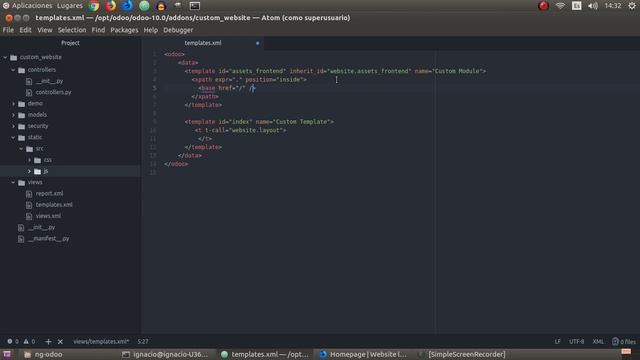Open the Debugger menu
The image size is (640, 360).
click(178, 30)
